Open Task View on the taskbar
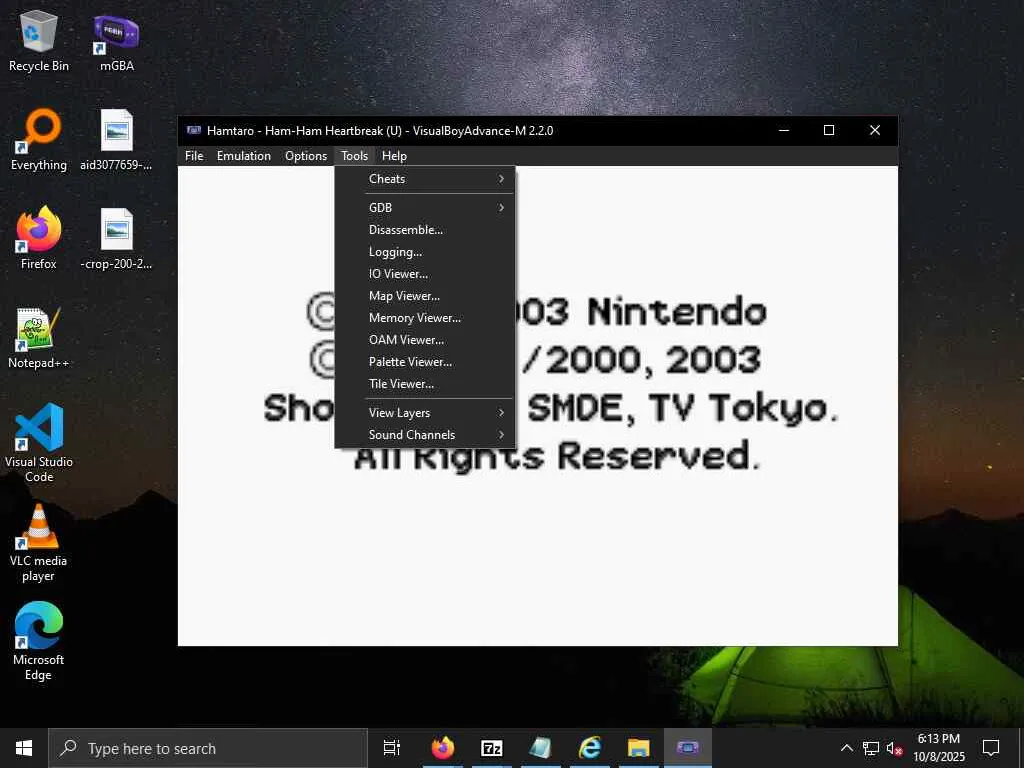 (392, 748)
